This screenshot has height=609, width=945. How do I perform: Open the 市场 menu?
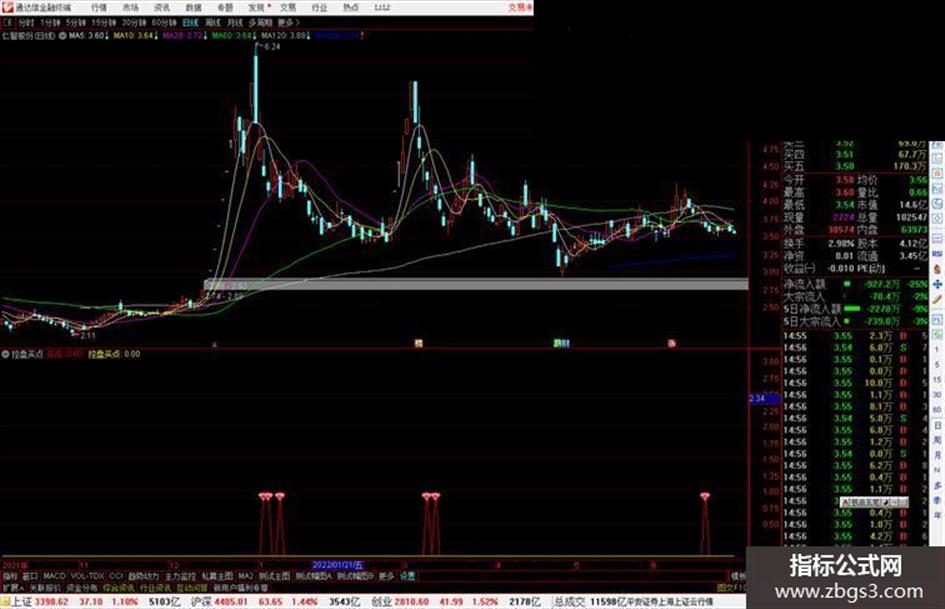tap(130, 7)
